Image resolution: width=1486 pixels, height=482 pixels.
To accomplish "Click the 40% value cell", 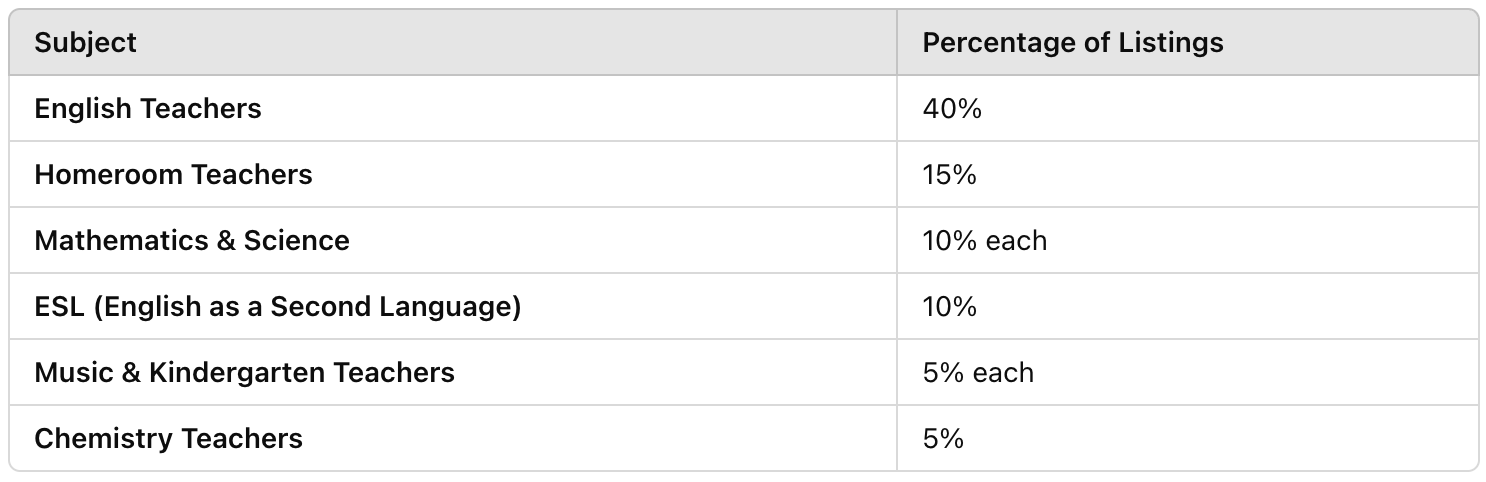I will tap(1187, 109).
